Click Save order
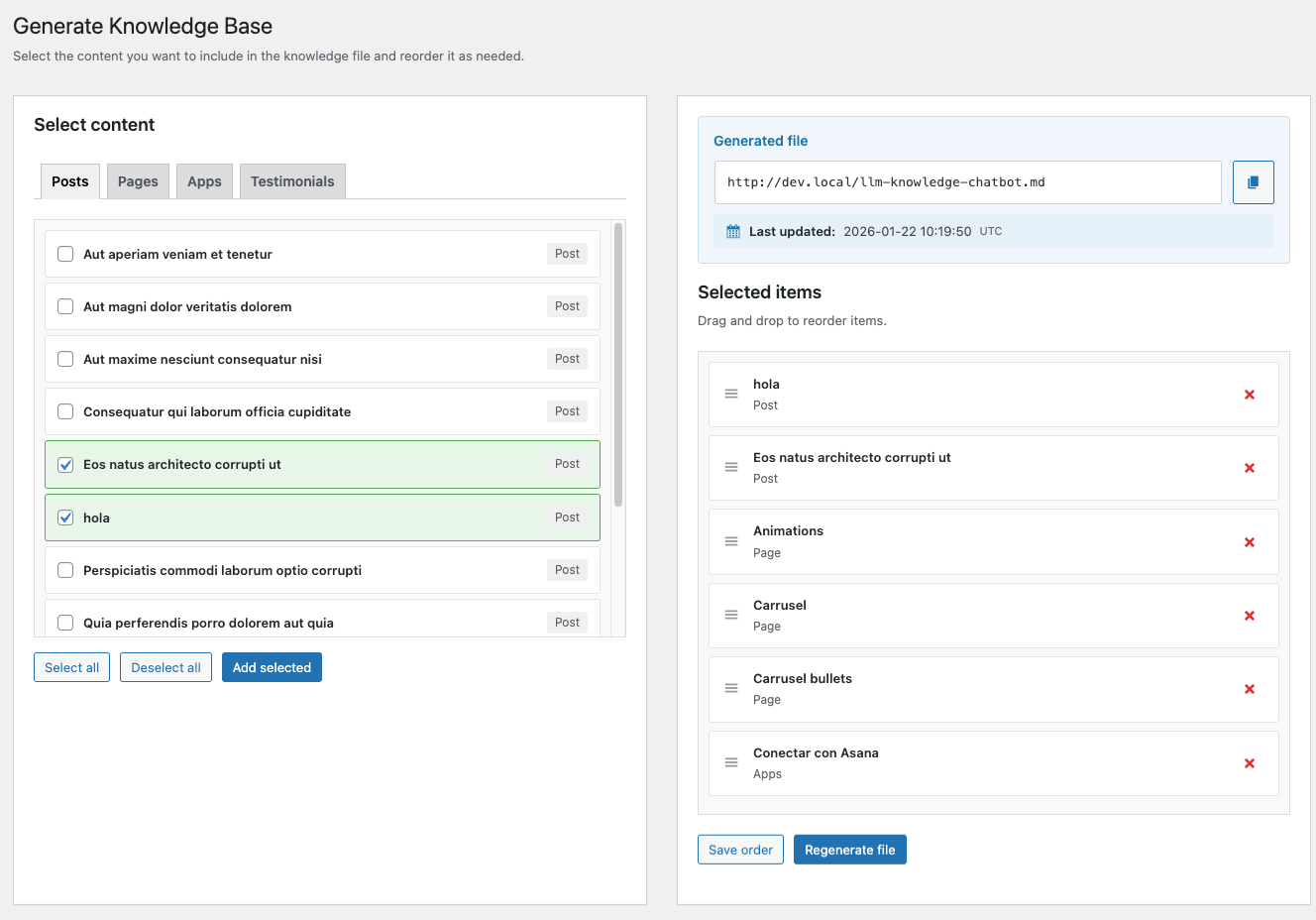Viewport: 1316px width, 920px height. click(740, 850)
